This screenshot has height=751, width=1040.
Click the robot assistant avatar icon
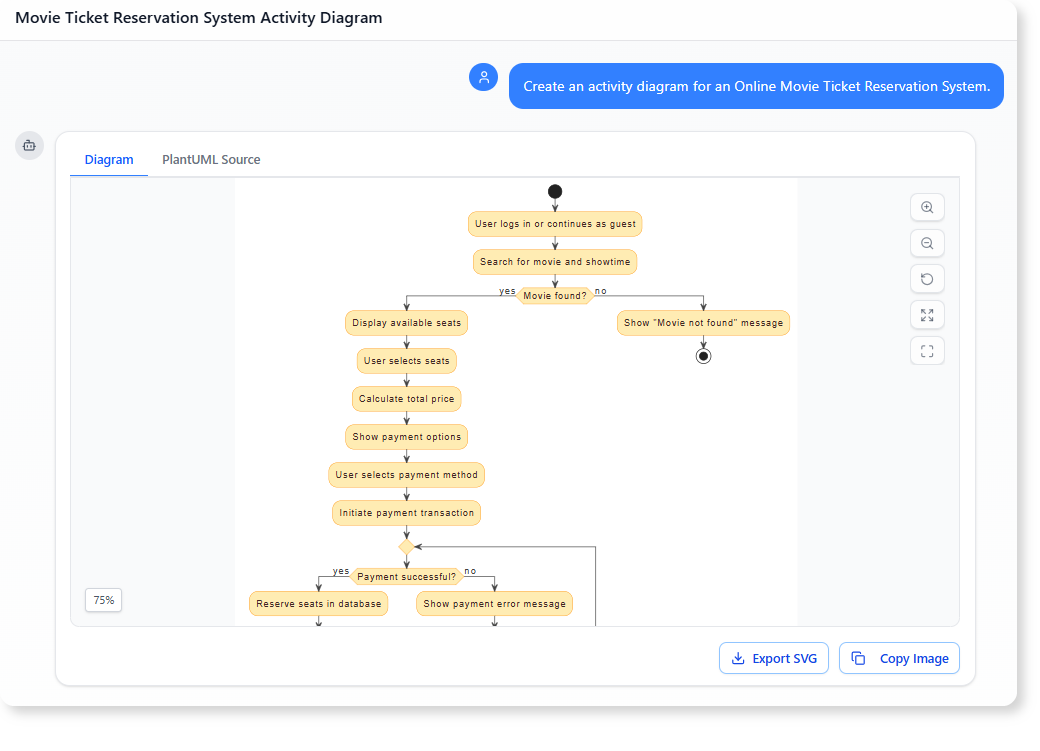[29, 145]
